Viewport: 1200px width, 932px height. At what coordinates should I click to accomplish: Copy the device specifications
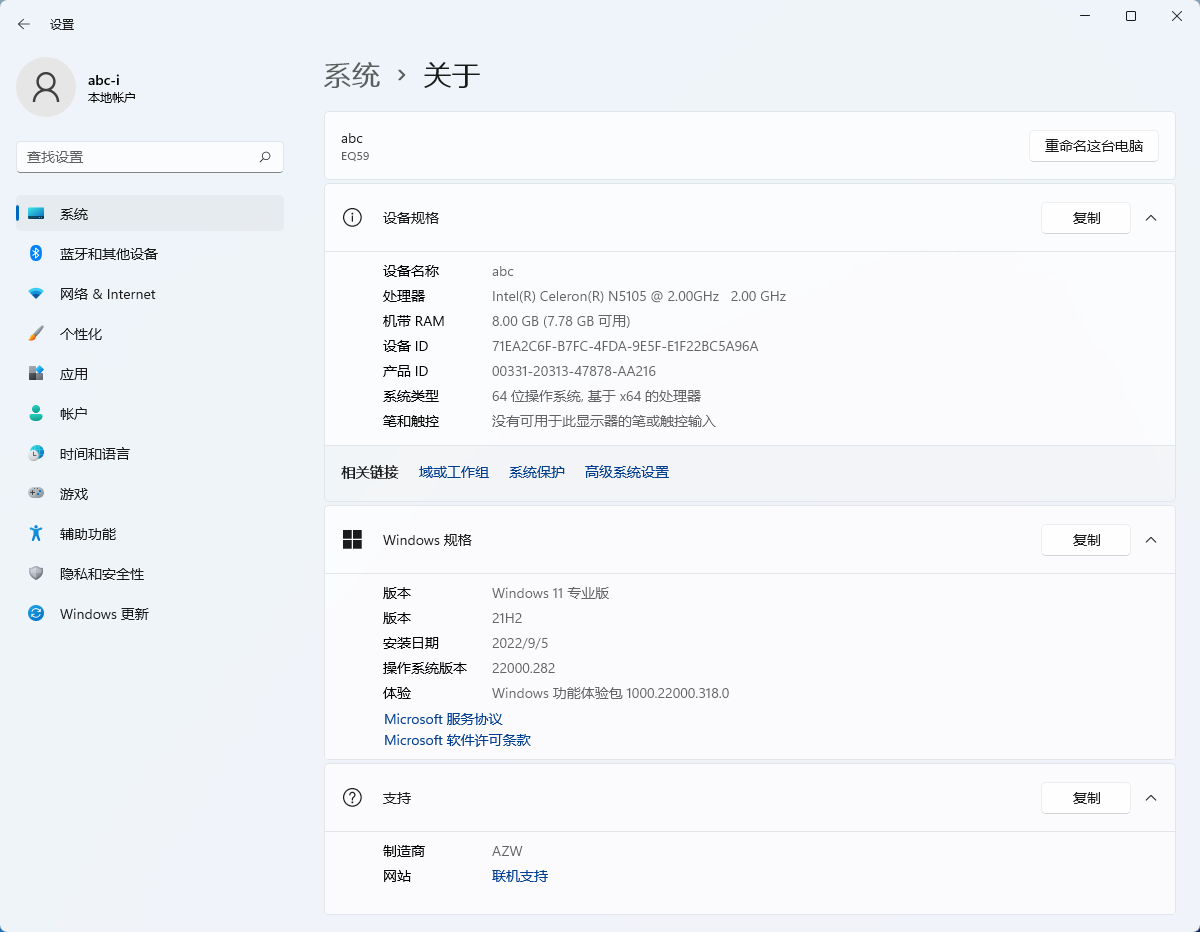[1086, 218]
